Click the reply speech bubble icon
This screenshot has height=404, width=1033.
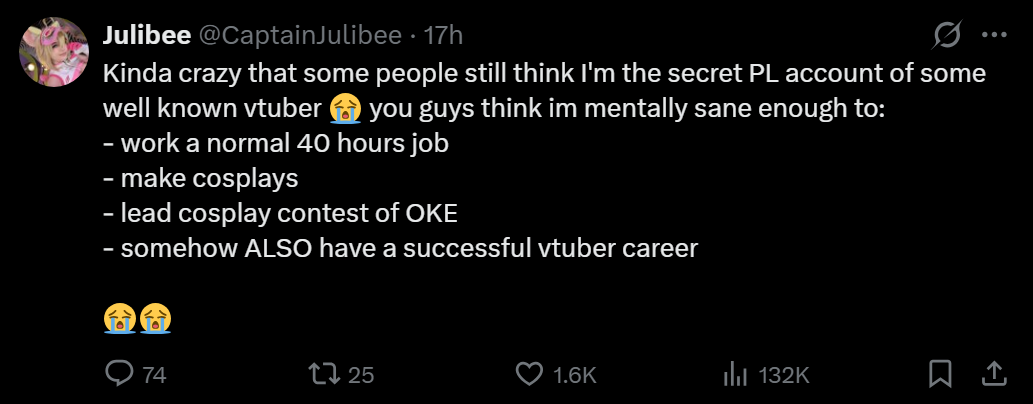tap(120, 374)
